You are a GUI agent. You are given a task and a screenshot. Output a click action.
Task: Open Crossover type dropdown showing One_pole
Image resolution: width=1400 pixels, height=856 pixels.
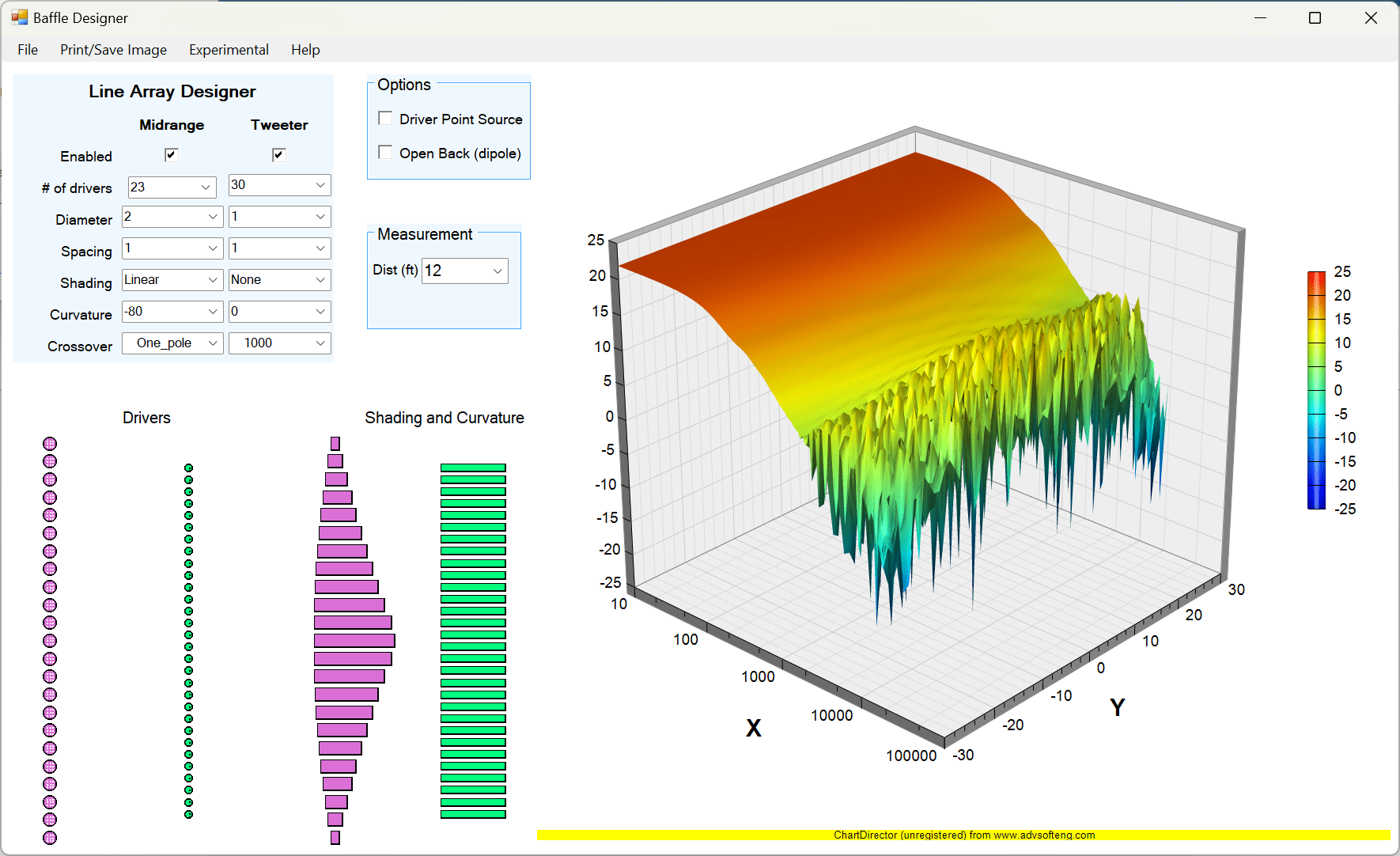tap(172, 343)
